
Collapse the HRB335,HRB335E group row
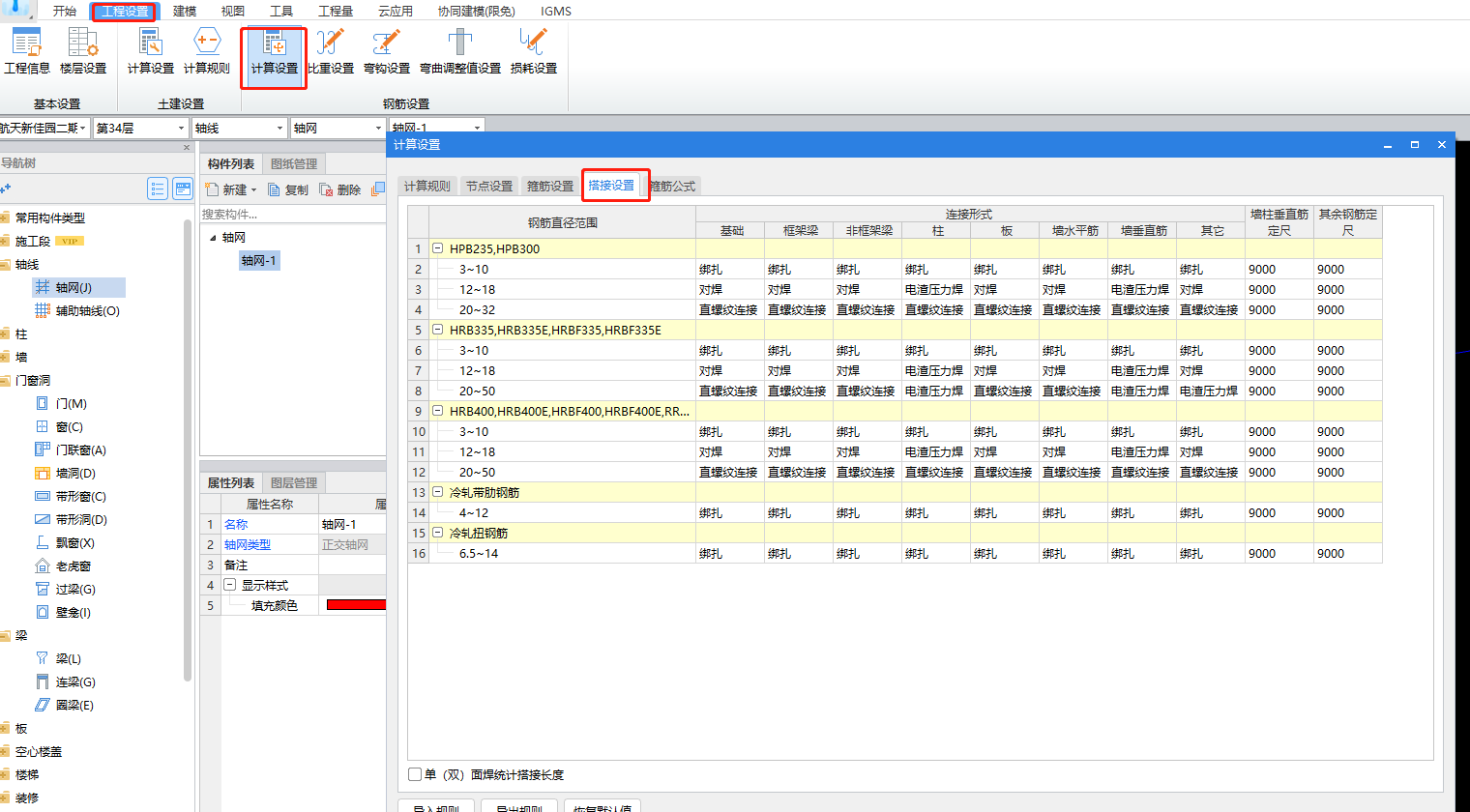437,330
